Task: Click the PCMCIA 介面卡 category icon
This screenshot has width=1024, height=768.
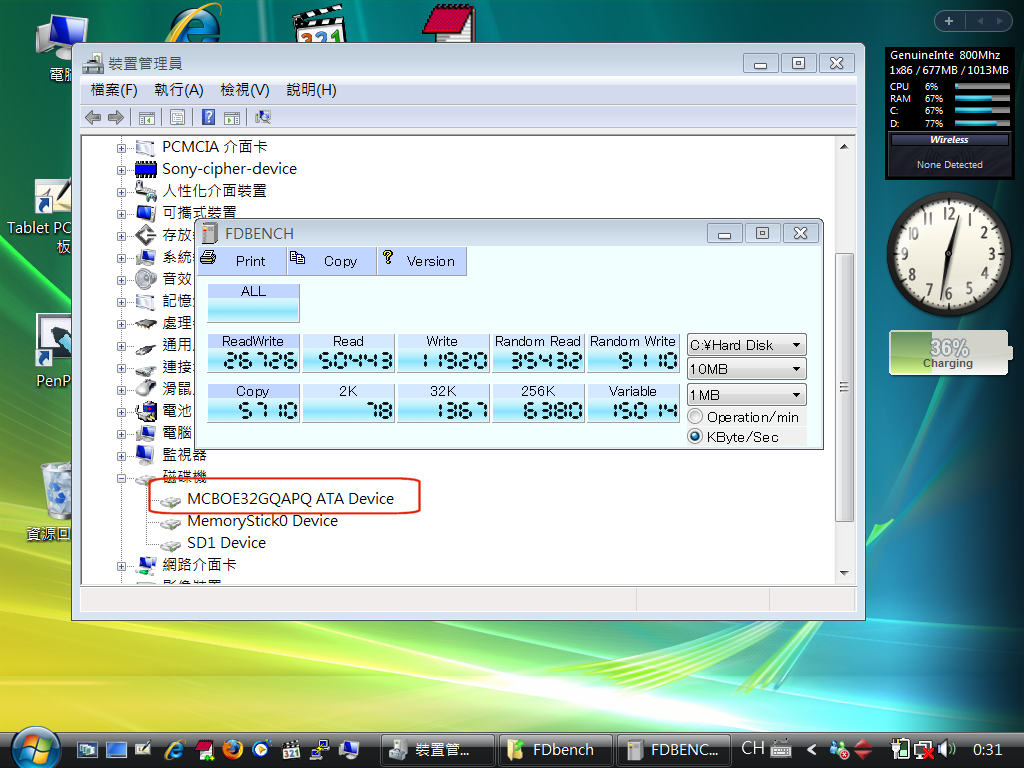Action: click(146, 148)
